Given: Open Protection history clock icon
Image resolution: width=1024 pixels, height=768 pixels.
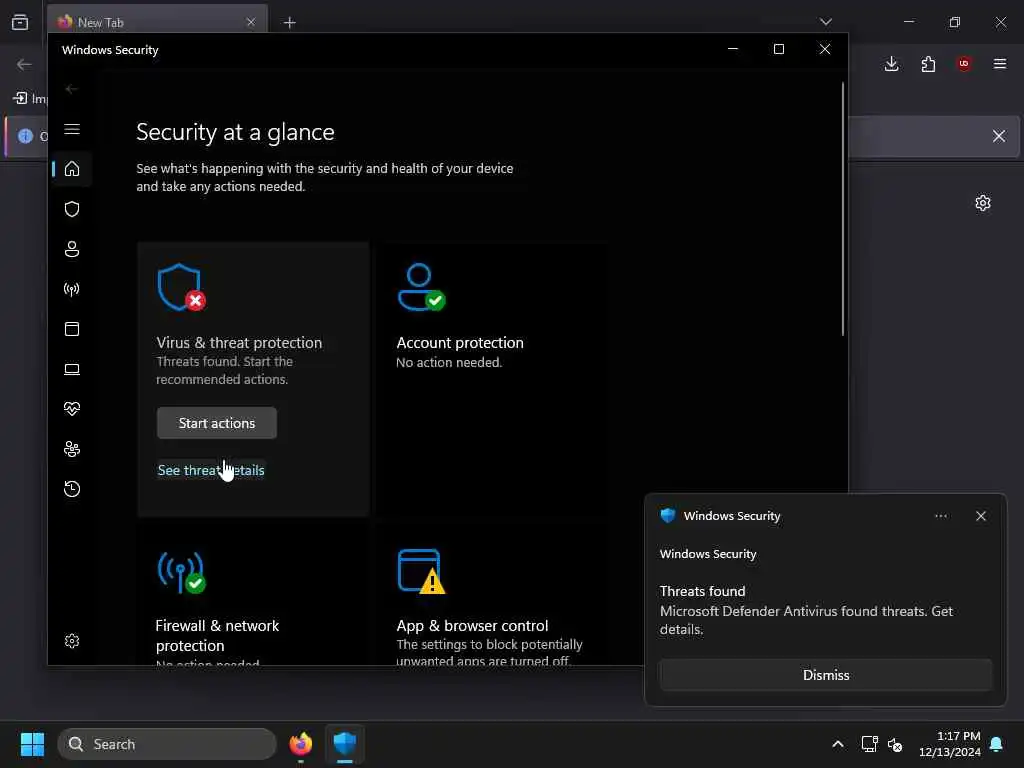Looking at the screenshot, I should [x=72, y=489].
